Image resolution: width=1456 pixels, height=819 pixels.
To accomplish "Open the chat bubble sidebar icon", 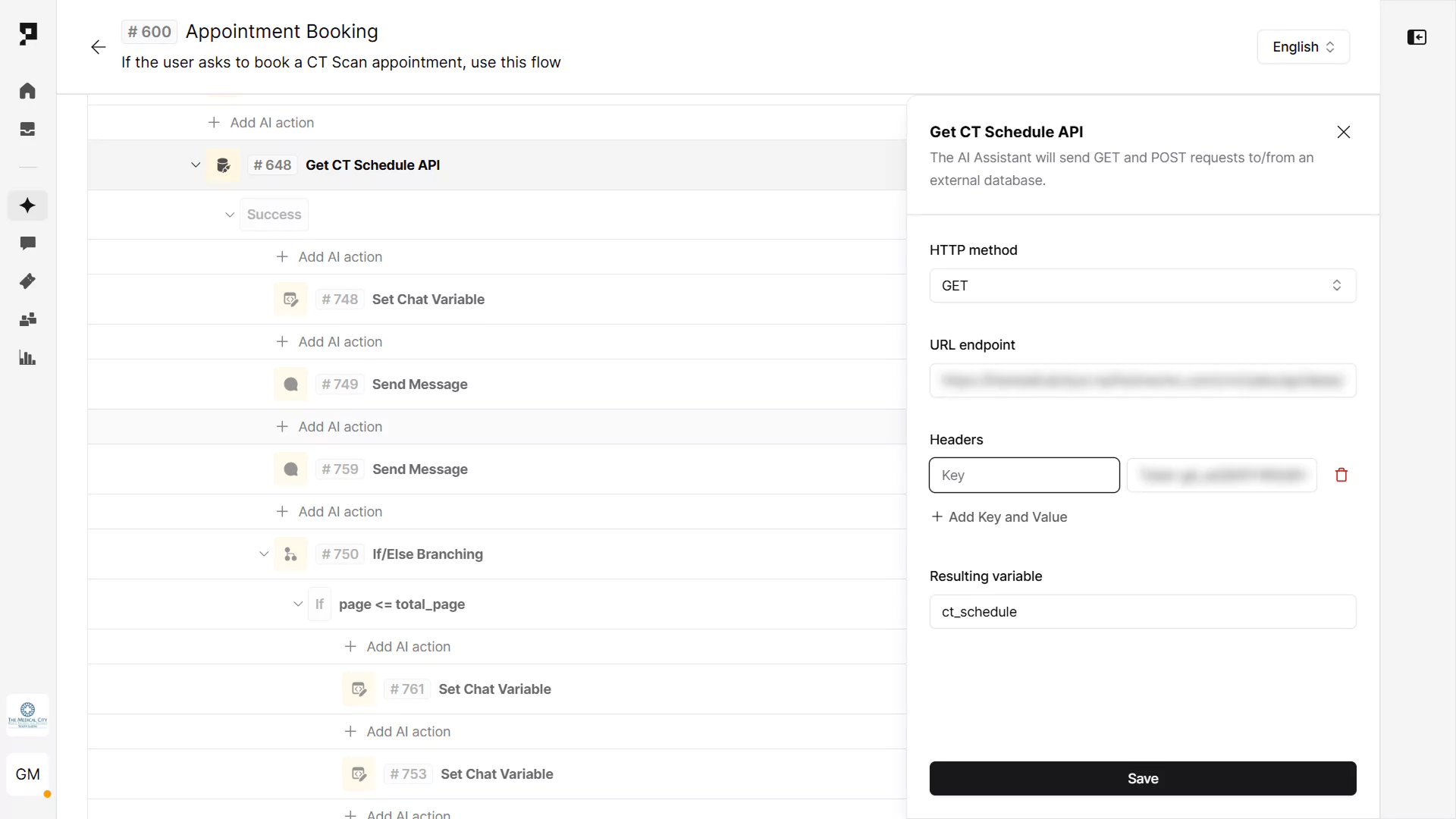I will 27,243.
